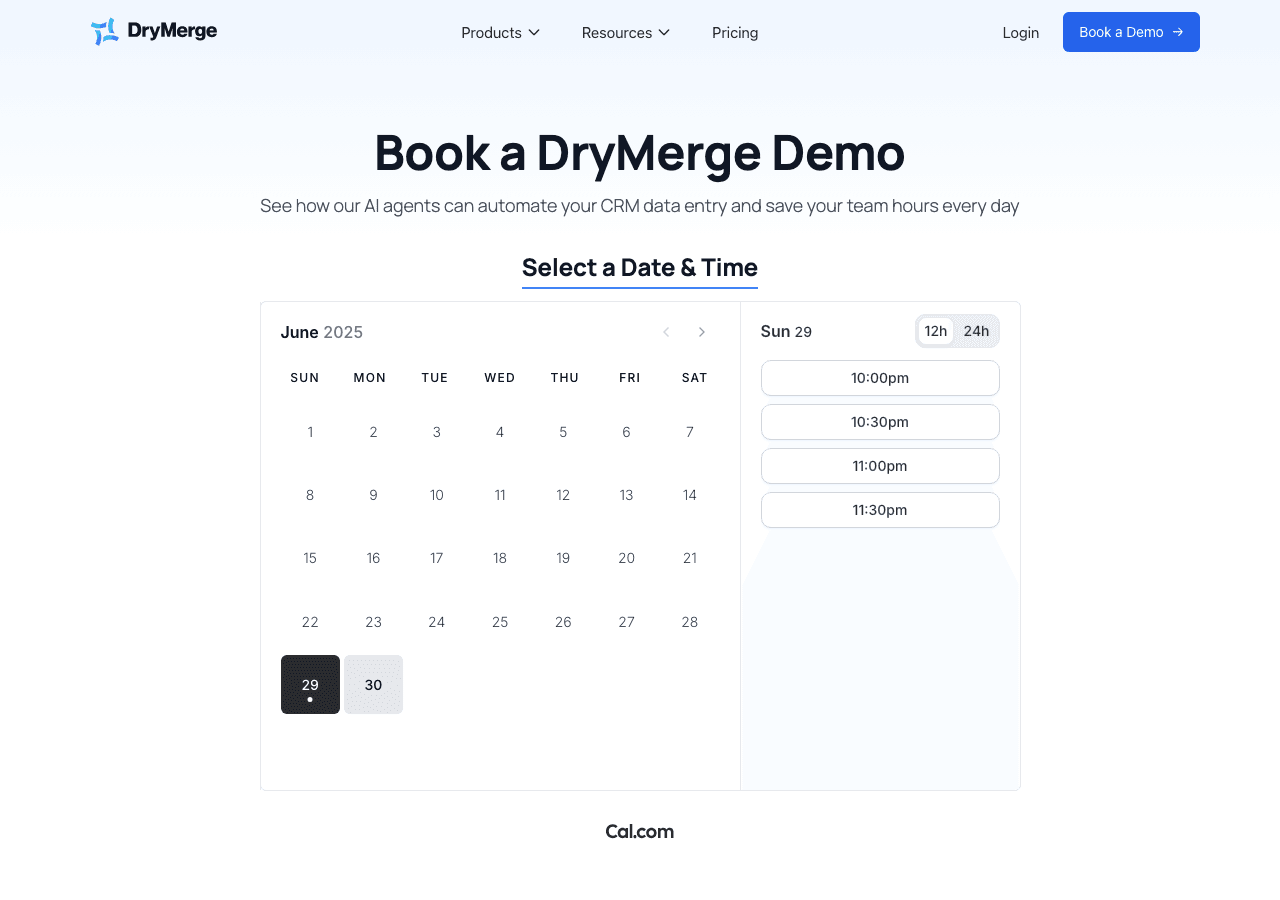
Task: Click date 19 in June calendar
Action: [x=563, y=558]
